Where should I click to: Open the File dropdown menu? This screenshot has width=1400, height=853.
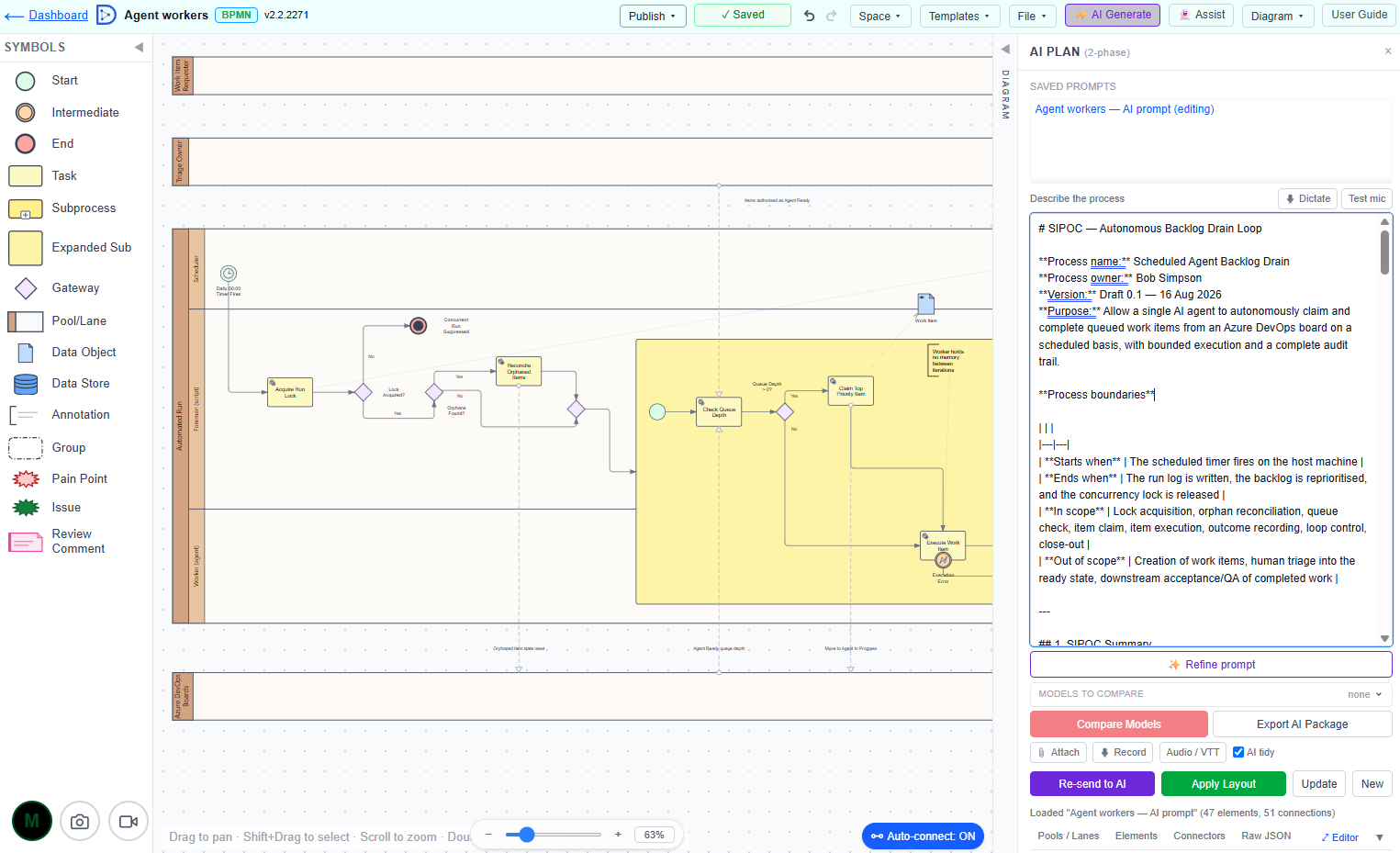pos(1032,16)
